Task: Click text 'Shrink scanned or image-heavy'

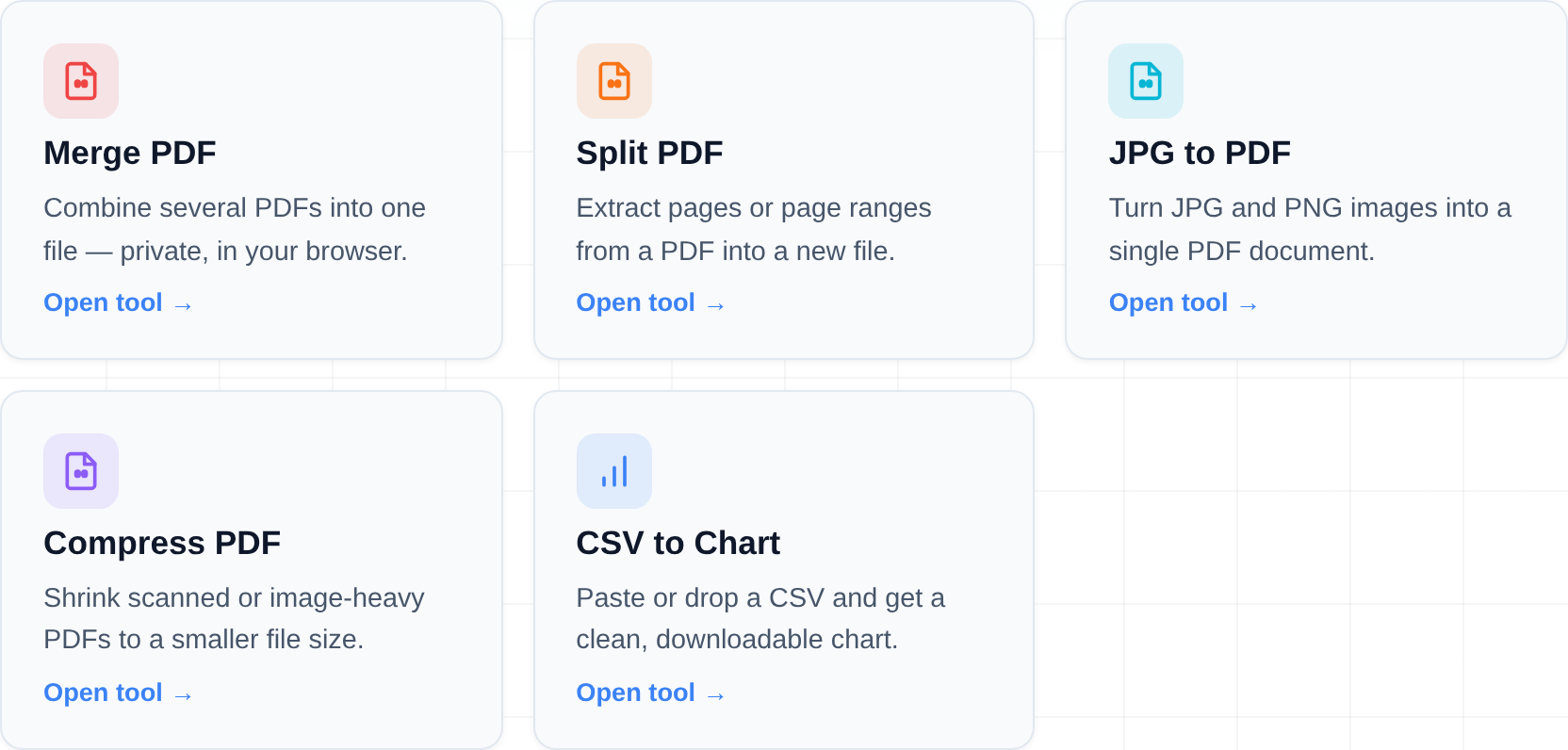Action: coord(234,598)
